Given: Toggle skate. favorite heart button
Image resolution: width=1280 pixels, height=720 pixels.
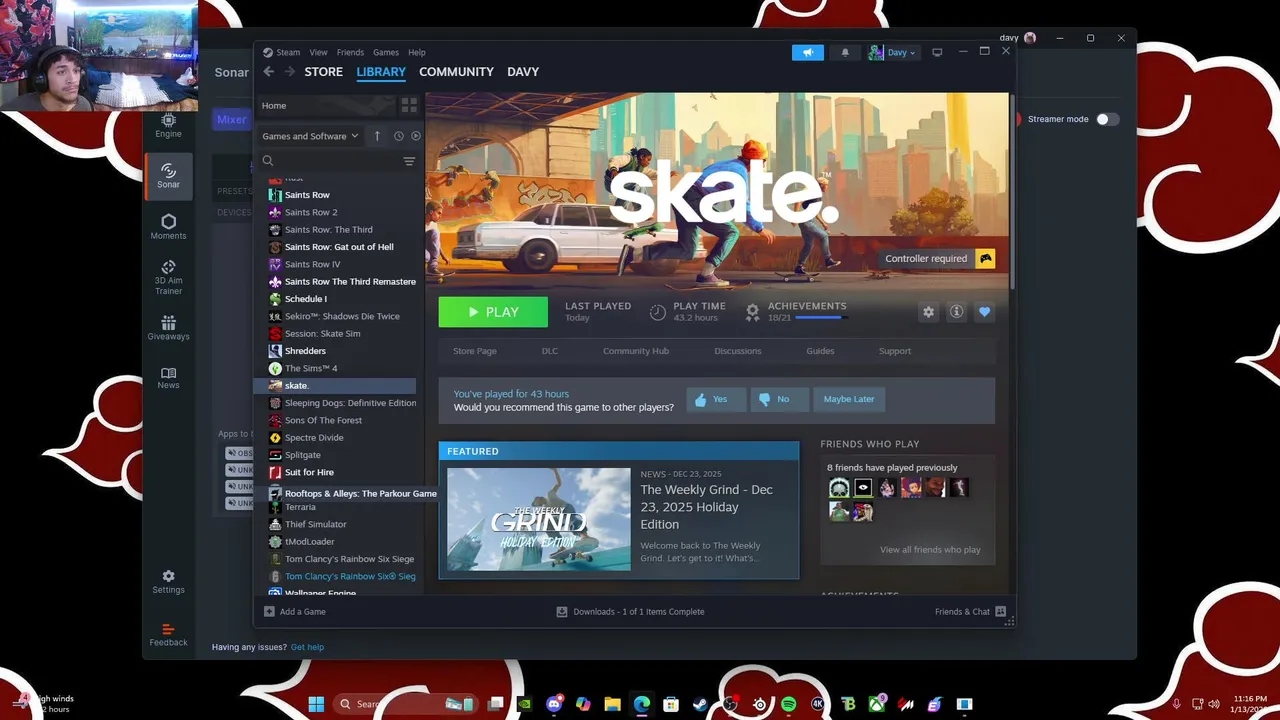Looking at the screenshot, I should tap(984, 312).
